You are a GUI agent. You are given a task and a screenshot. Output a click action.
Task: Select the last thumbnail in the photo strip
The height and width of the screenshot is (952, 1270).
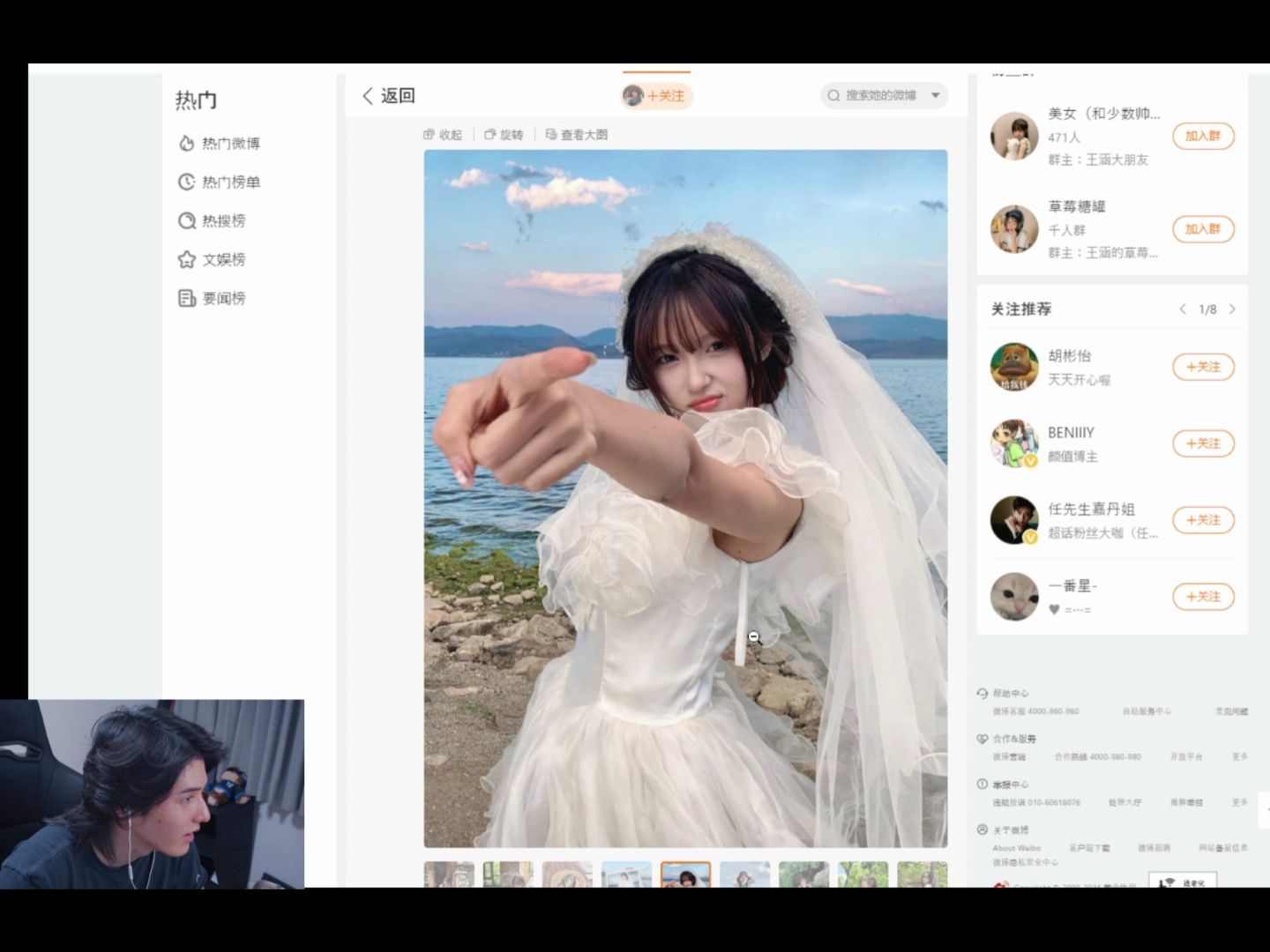coord(923,874)
